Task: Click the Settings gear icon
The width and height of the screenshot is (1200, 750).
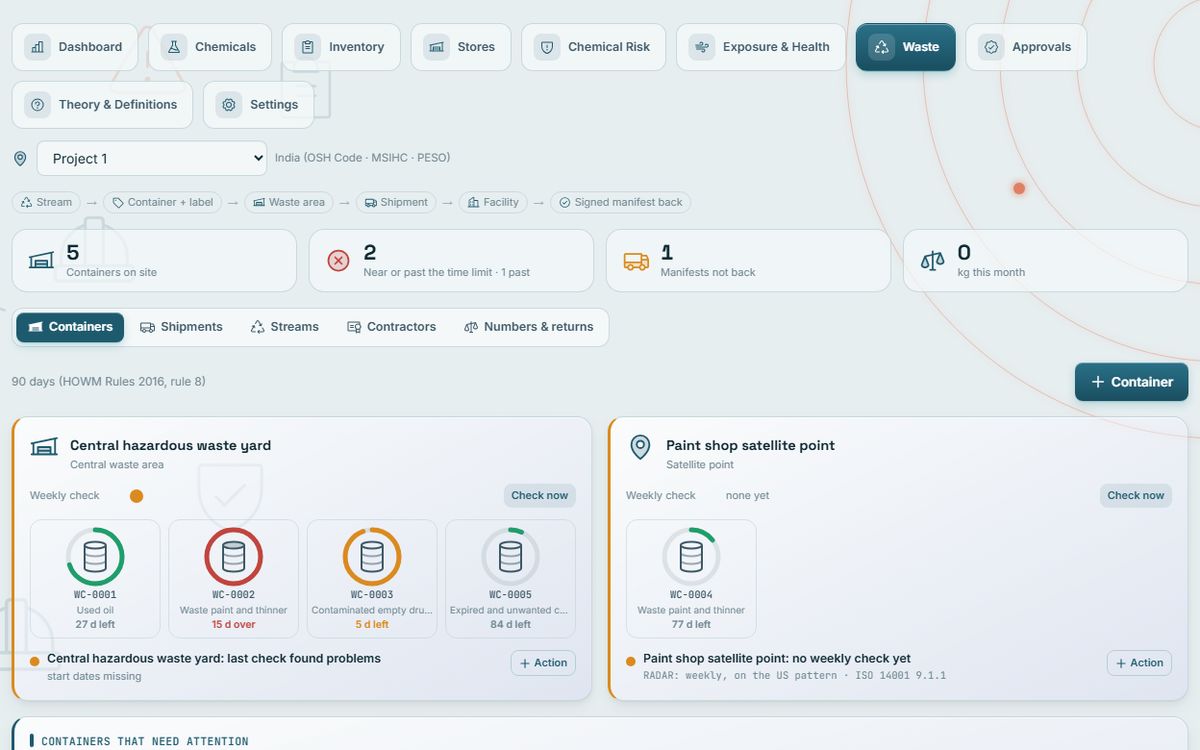Action: [x=229, y=105]
